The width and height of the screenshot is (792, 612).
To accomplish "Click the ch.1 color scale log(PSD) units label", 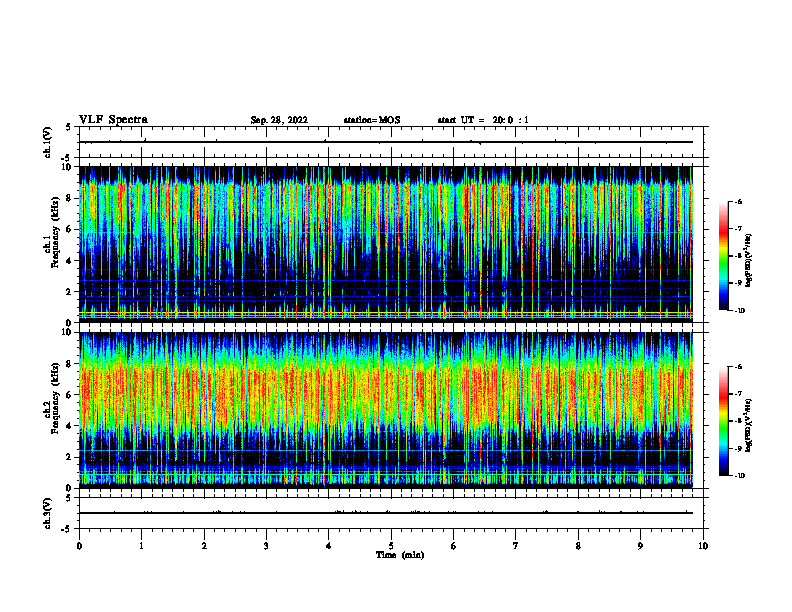I will 749,261.
